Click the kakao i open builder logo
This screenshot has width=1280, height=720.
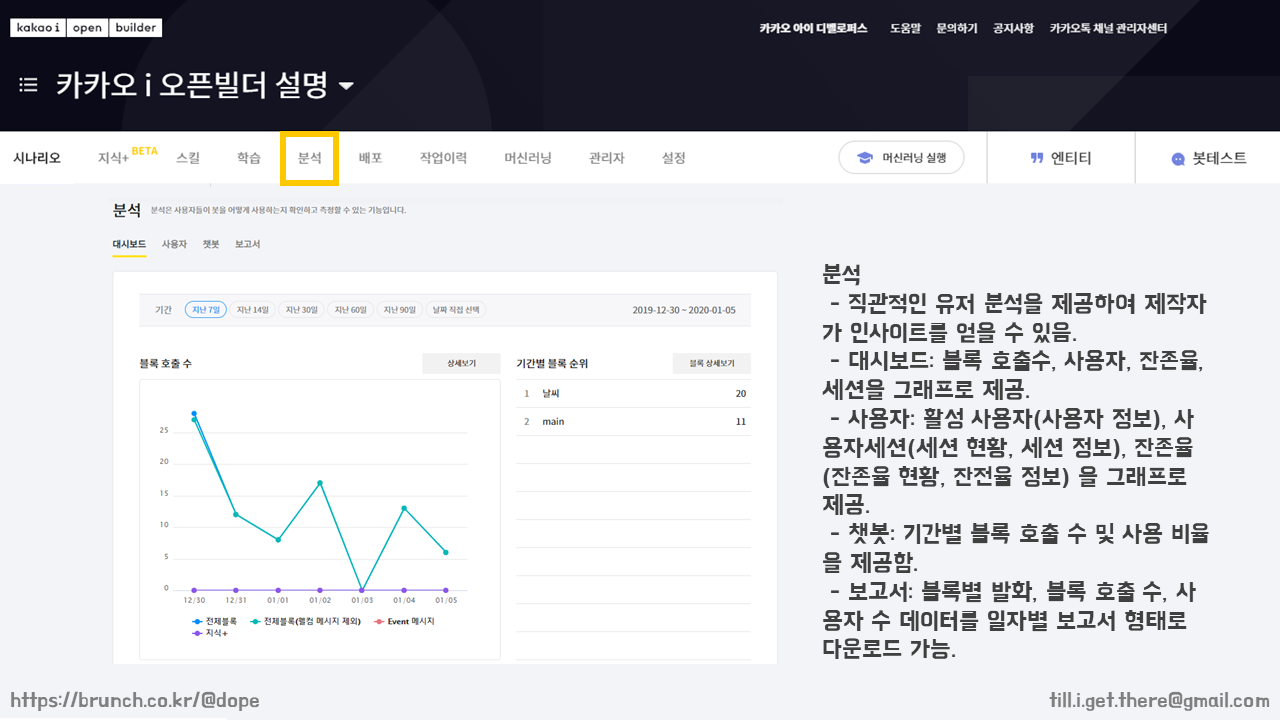pos(86,28)
